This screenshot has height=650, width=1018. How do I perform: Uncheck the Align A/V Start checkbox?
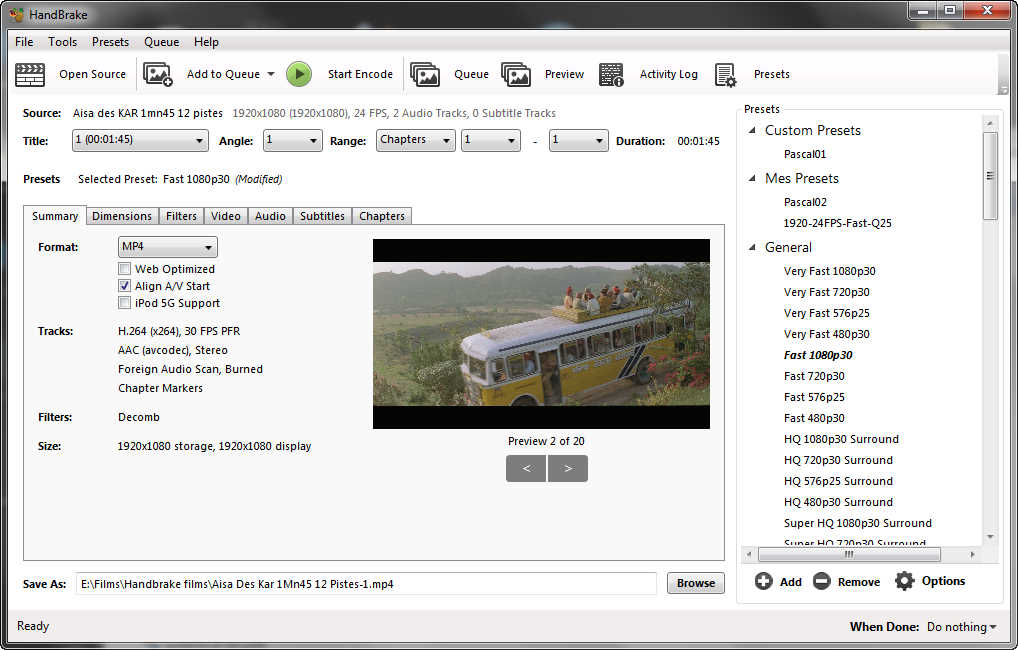coord(125,286)
